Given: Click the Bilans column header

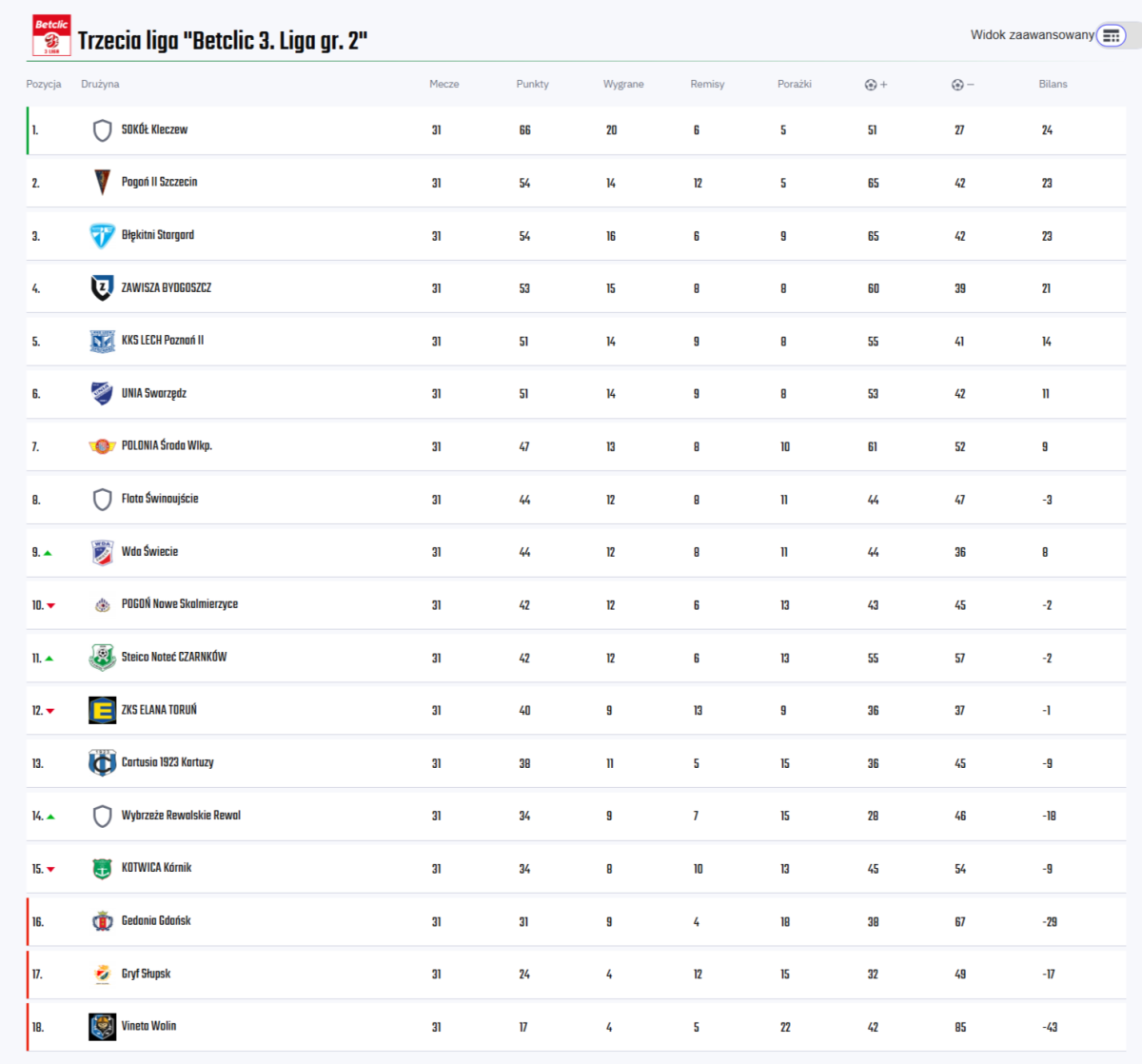Looking at the screenshot, I should coord(1053,84).
